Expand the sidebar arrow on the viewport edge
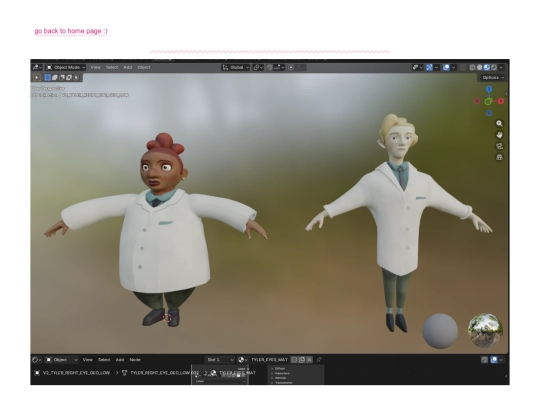The width and height of the screenshot is (540, 405). tap(507, 93)
